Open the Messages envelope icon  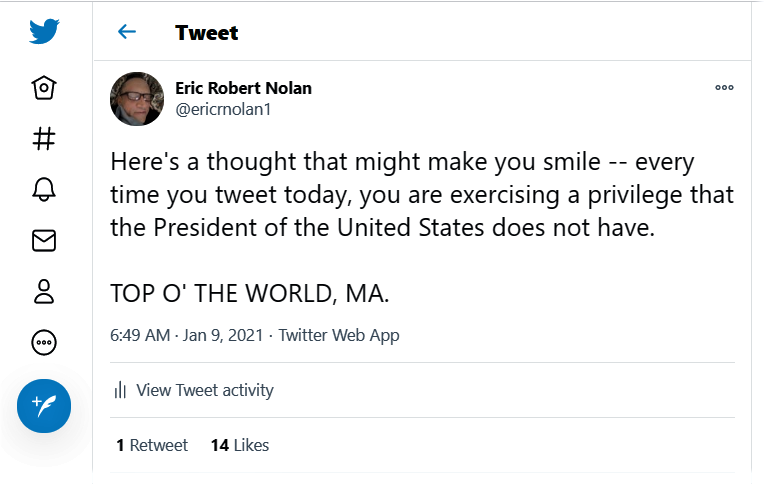44,241
